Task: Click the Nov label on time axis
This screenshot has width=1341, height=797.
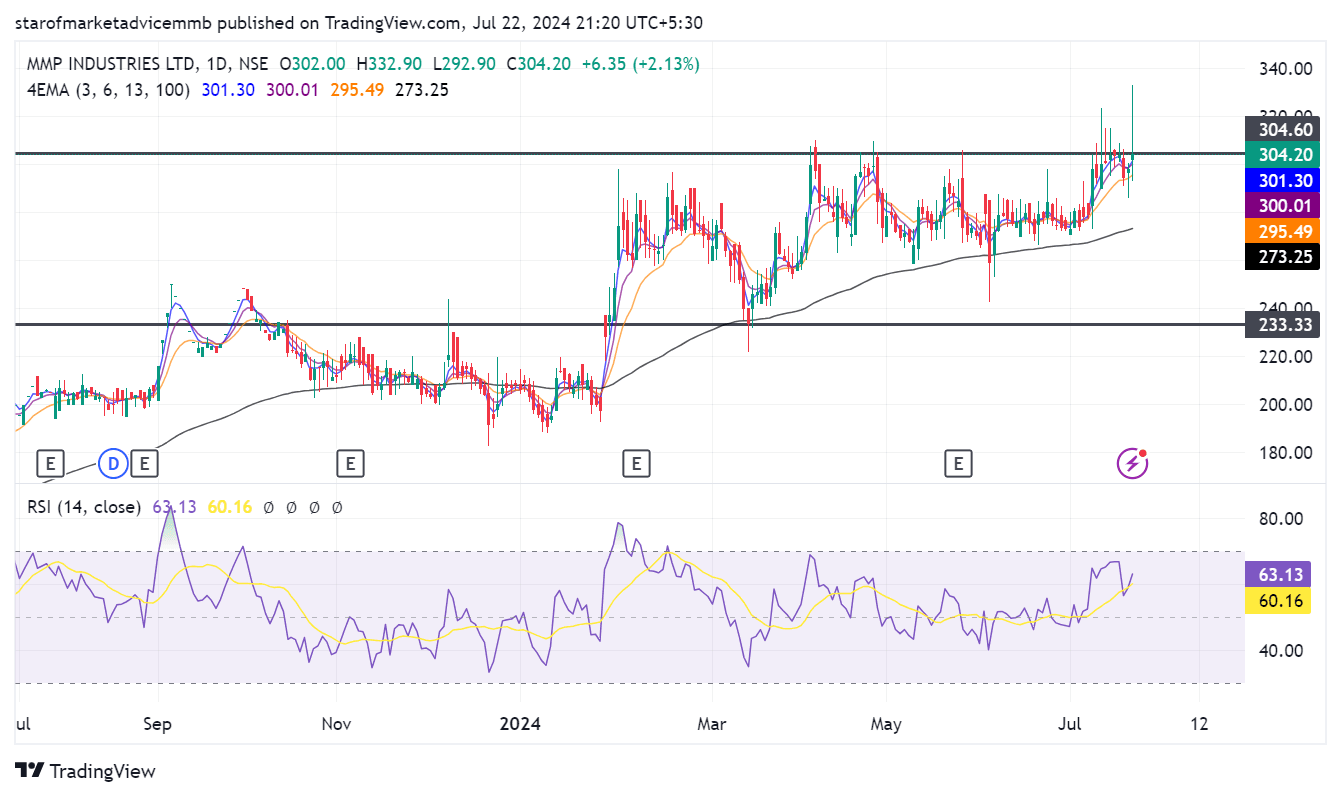Action: (x=337, y=723)
